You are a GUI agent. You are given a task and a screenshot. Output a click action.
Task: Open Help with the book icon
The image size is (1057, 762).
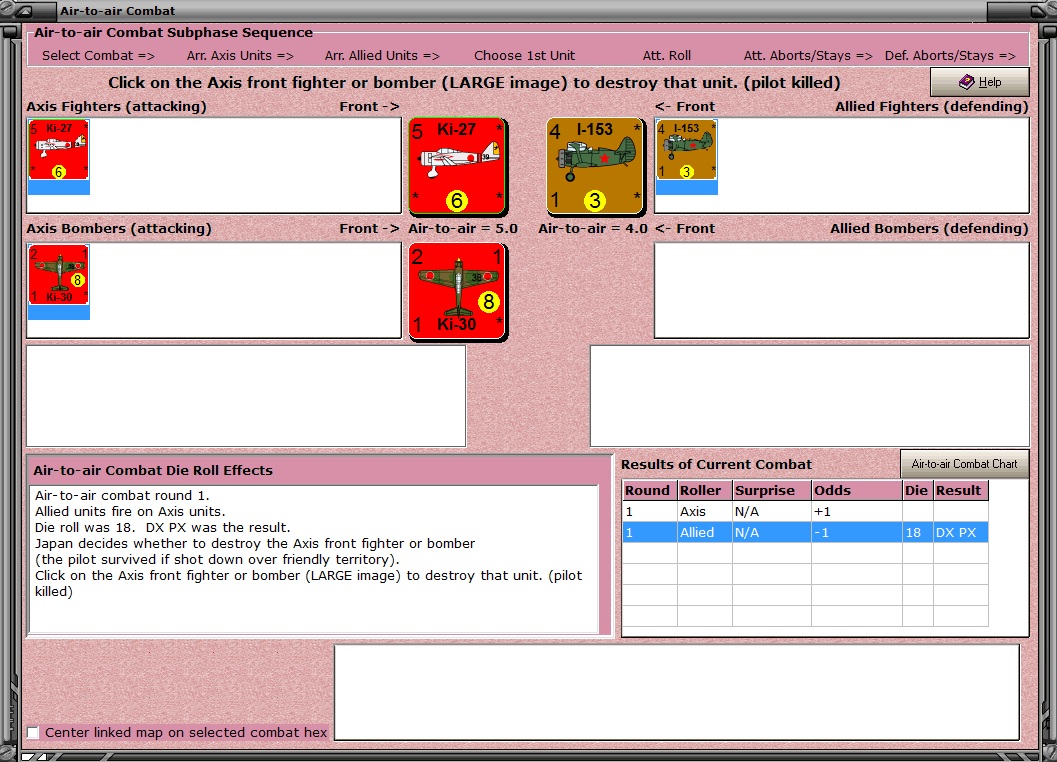[979, 82]
